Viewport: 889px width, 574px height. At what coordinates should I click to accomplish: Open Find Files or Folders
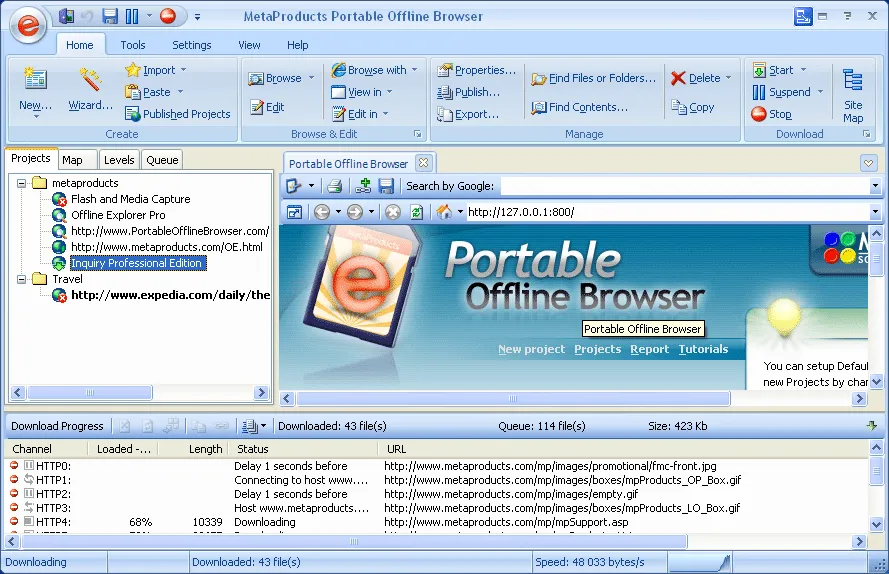594,78
